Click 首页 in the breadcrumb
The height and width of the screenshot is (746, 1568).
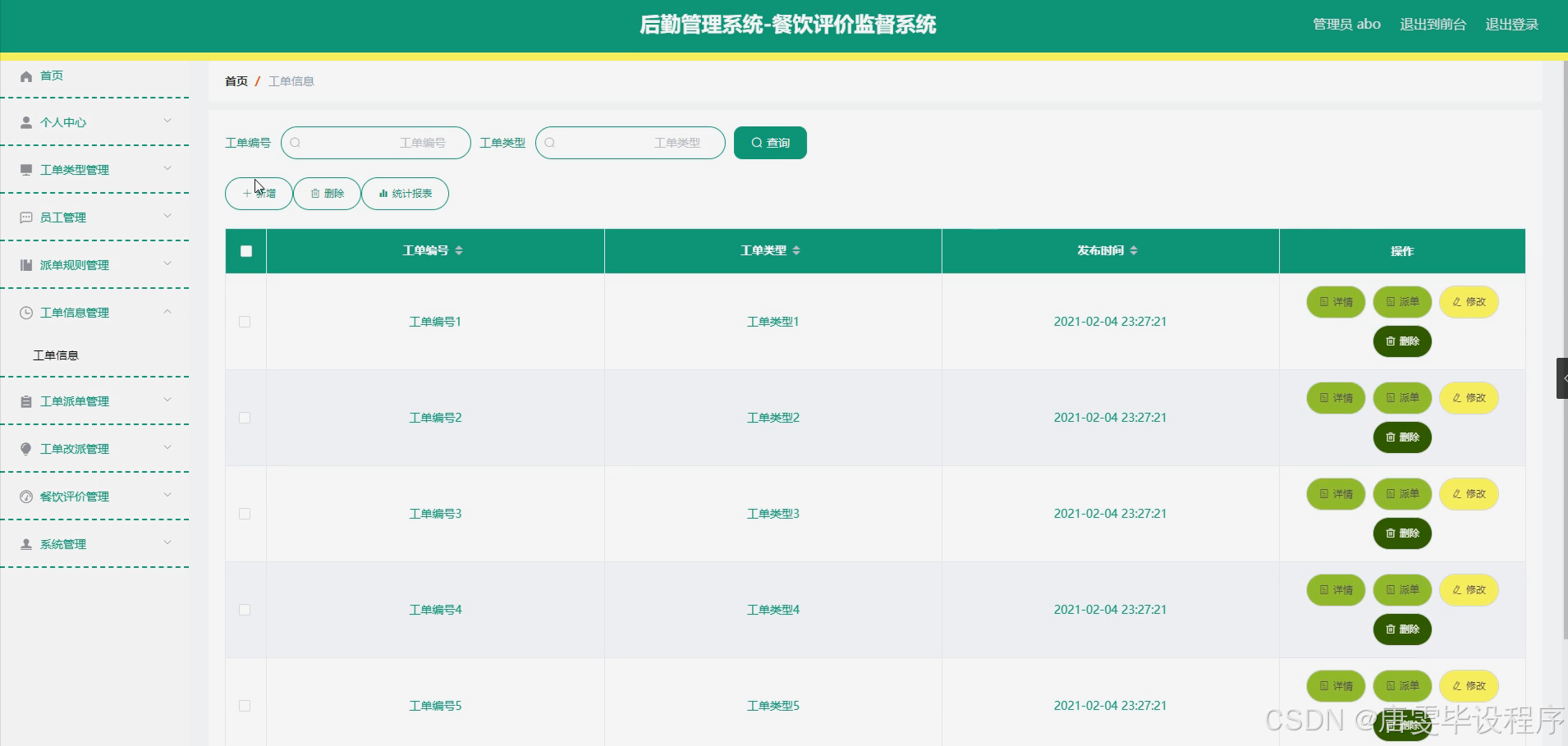[236, 81]
